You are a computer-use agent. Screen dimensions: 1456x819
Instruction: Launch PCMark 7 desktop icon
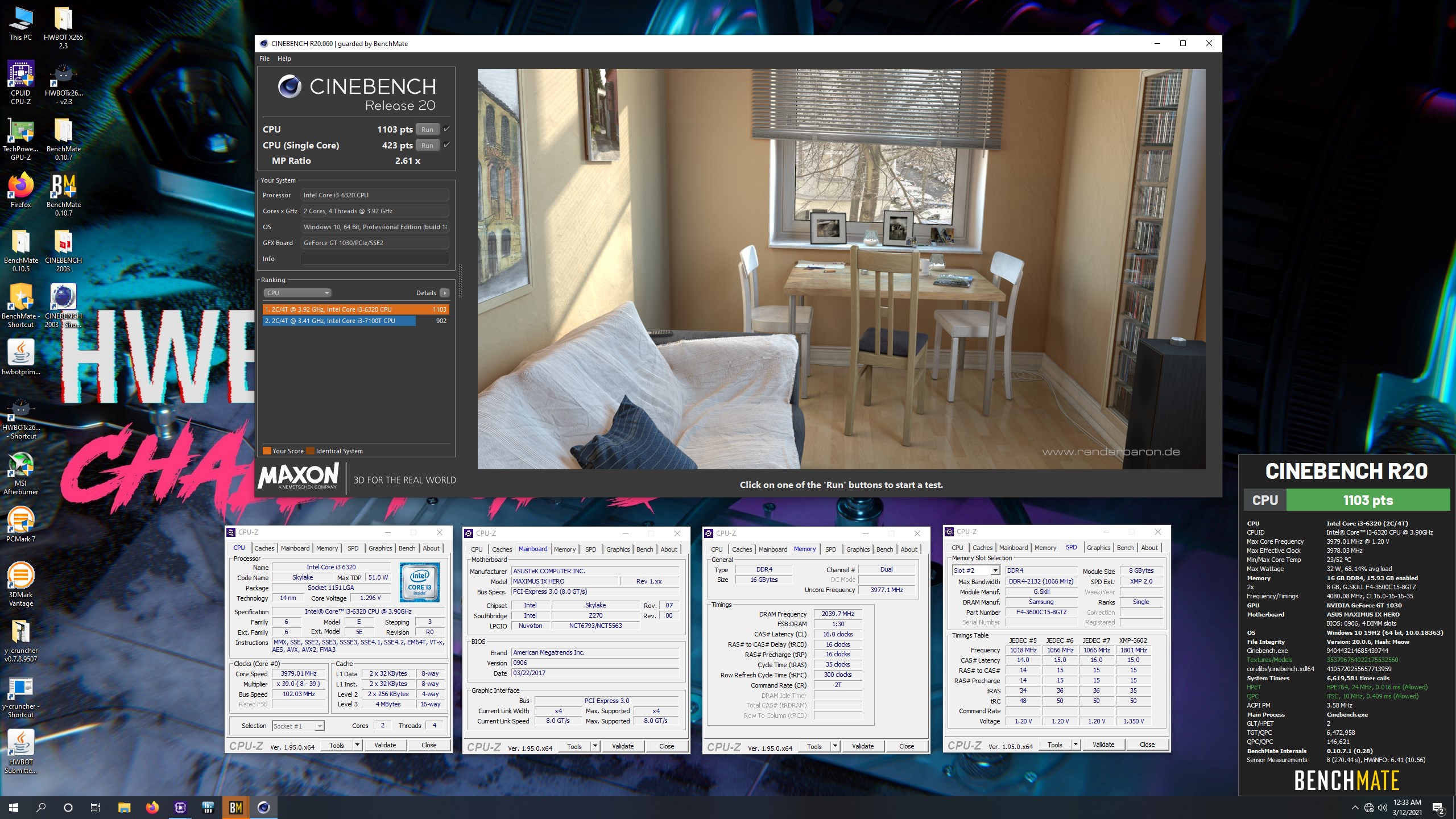click(20, 524)
